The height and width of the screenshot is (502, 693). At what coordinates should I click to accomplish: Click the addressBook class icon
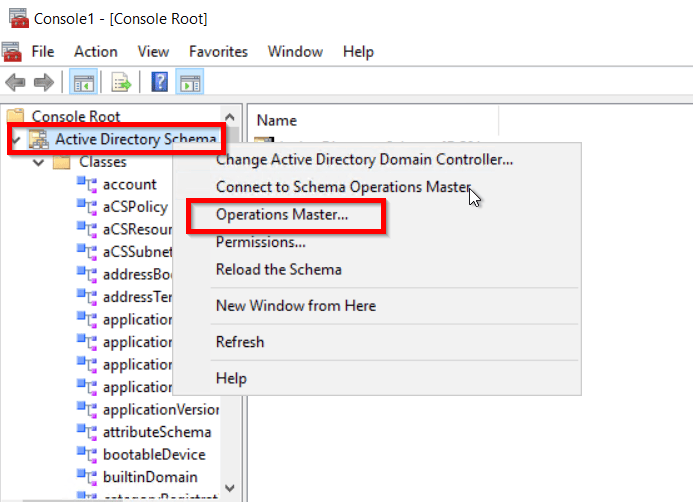pos(87,274)
